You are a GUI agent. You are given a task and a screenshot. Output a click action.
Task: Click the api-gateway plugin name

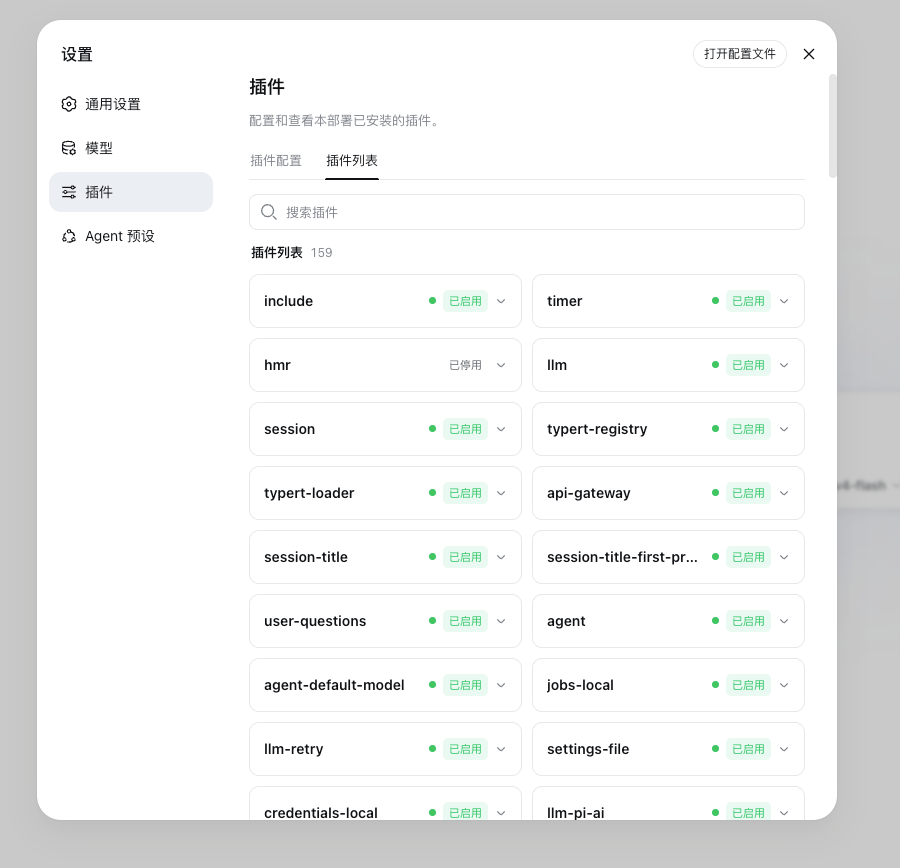589,493
